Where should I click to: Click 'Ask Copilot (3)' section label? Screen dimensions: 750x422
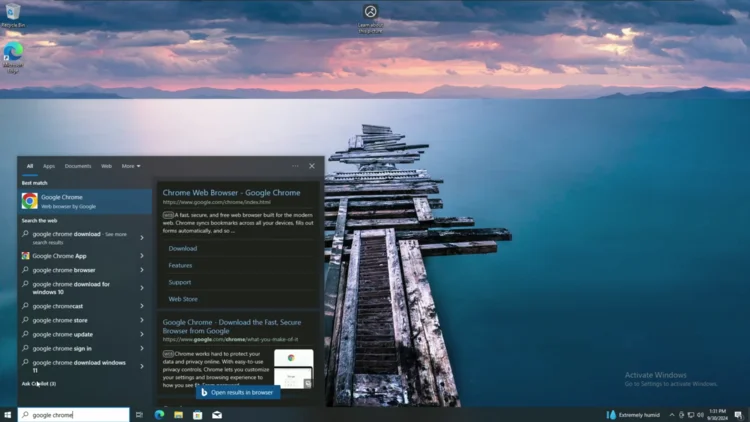coord(39,384)
